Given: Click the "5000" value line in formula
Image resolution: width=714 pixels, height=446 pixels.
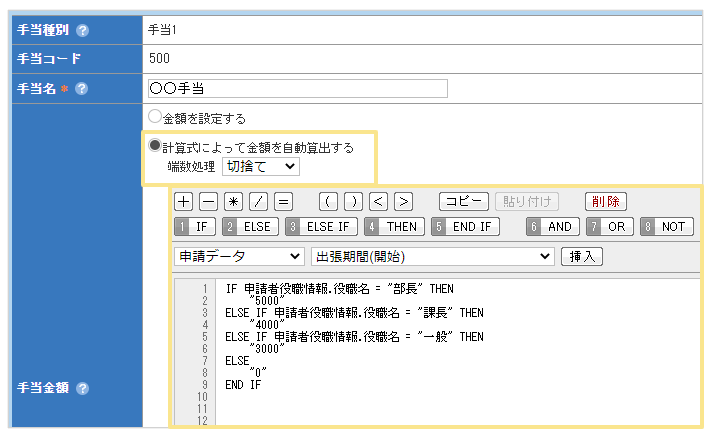Looking at the screenshot, I should (x=267, y=301).
